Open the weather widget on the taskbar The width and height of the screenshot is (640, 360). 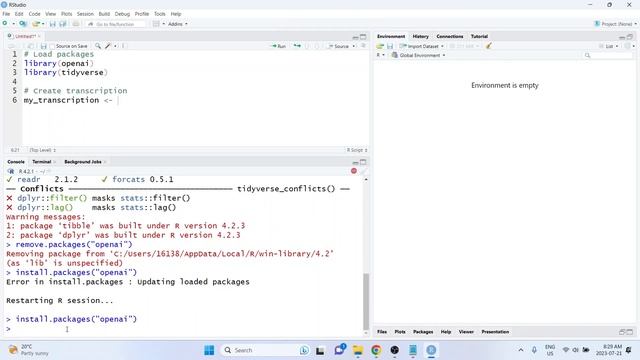[28, 350]
